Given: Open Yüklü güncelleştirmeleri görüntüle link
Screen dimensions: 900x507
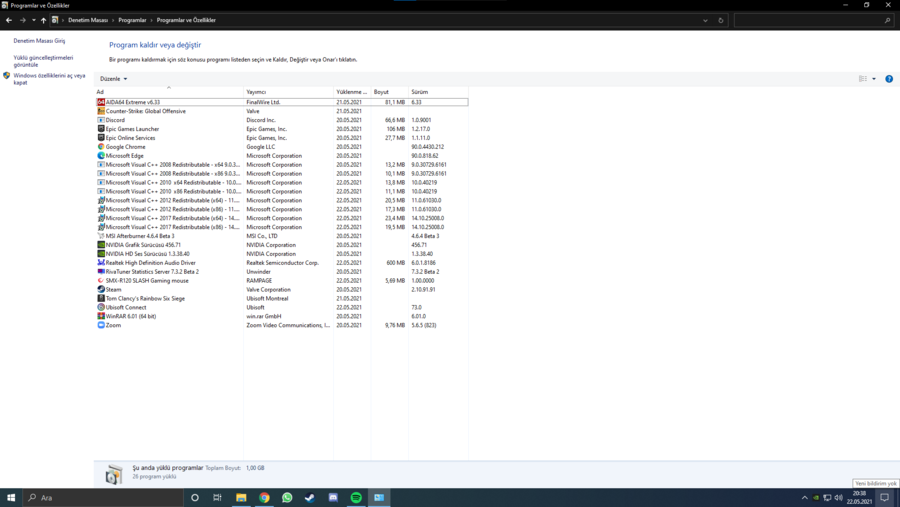Looking at the screenshot, I should click(x=43, y=61).
